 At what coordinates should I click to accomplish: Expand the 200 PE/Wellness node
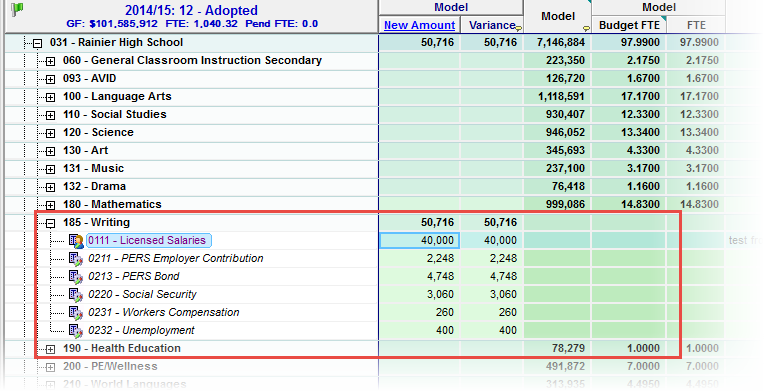(x=50, y=368)
